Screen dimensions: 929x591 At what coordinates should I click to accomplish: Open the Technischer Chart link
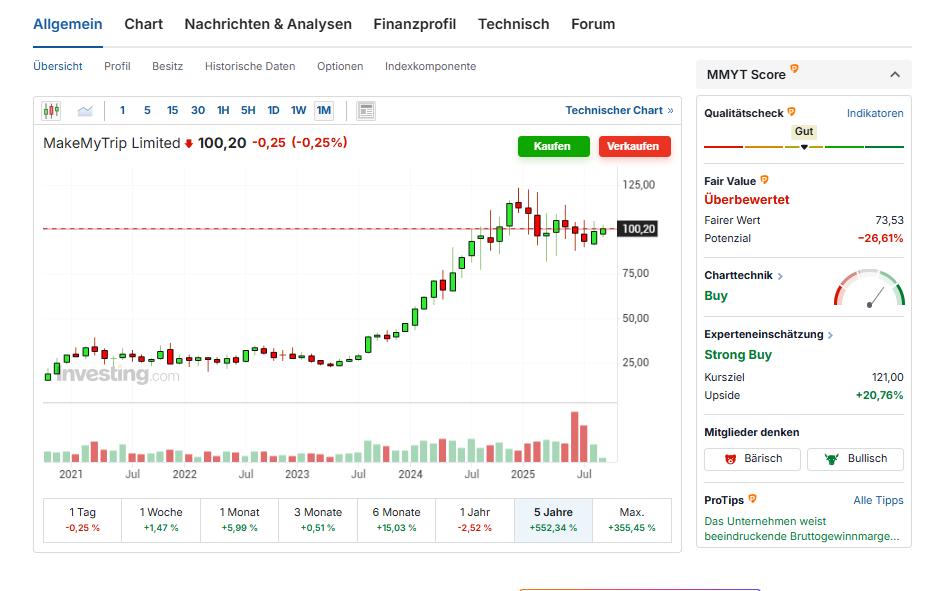point(618,111)
